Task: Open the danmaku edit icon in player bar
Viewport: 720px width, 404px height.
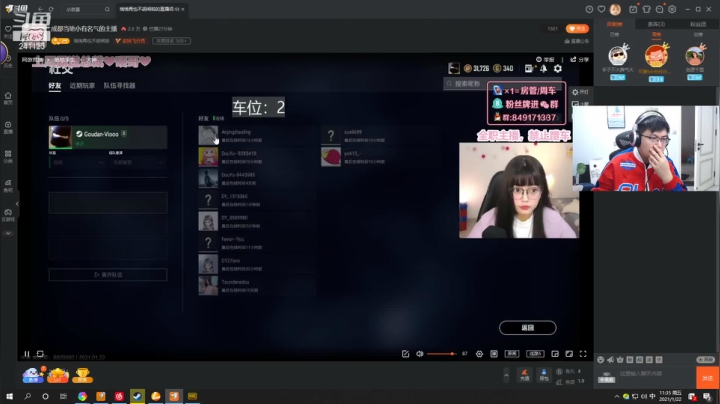Action: tap(405, 354)
